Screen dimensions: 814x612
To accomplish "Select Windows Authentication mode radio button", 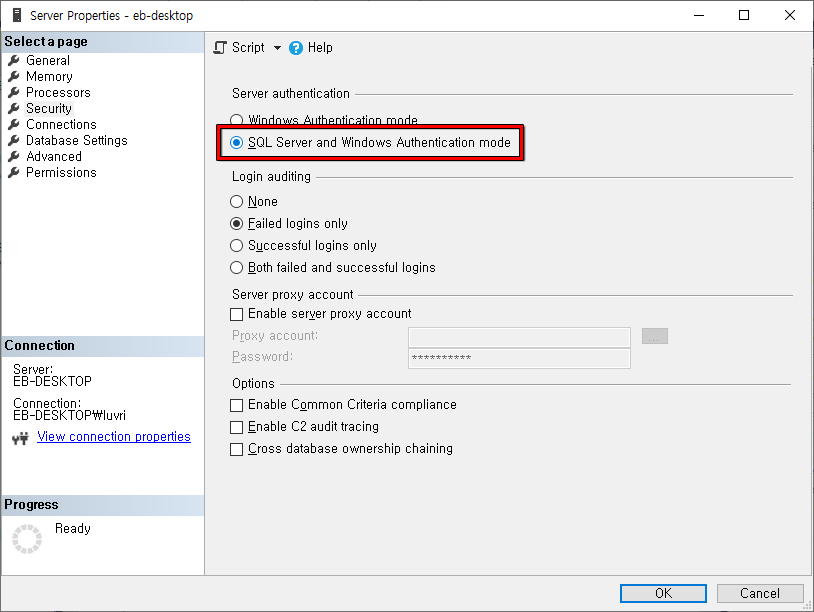I will 236,120.
